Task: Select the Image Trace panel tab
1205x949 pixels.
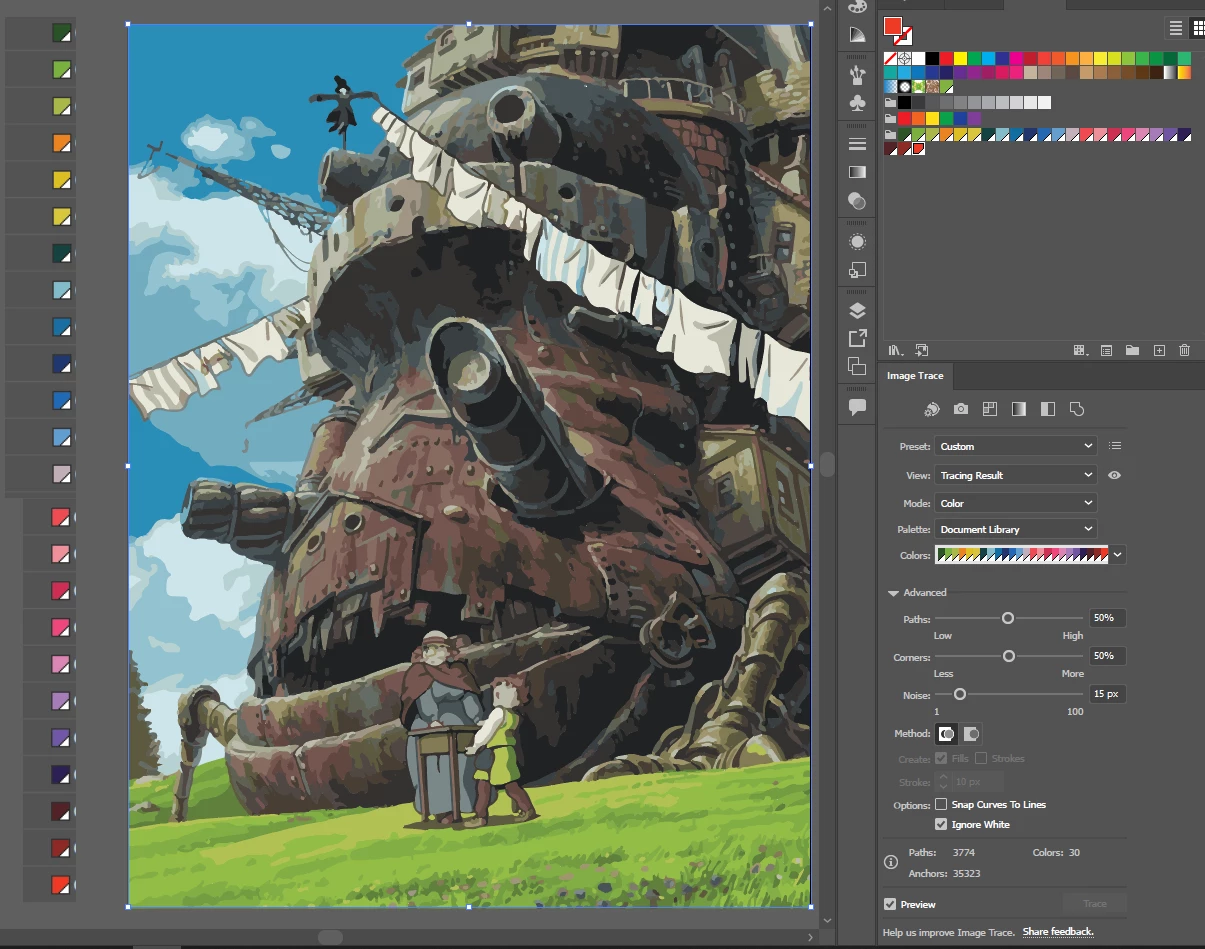Action: coord(915,376)
